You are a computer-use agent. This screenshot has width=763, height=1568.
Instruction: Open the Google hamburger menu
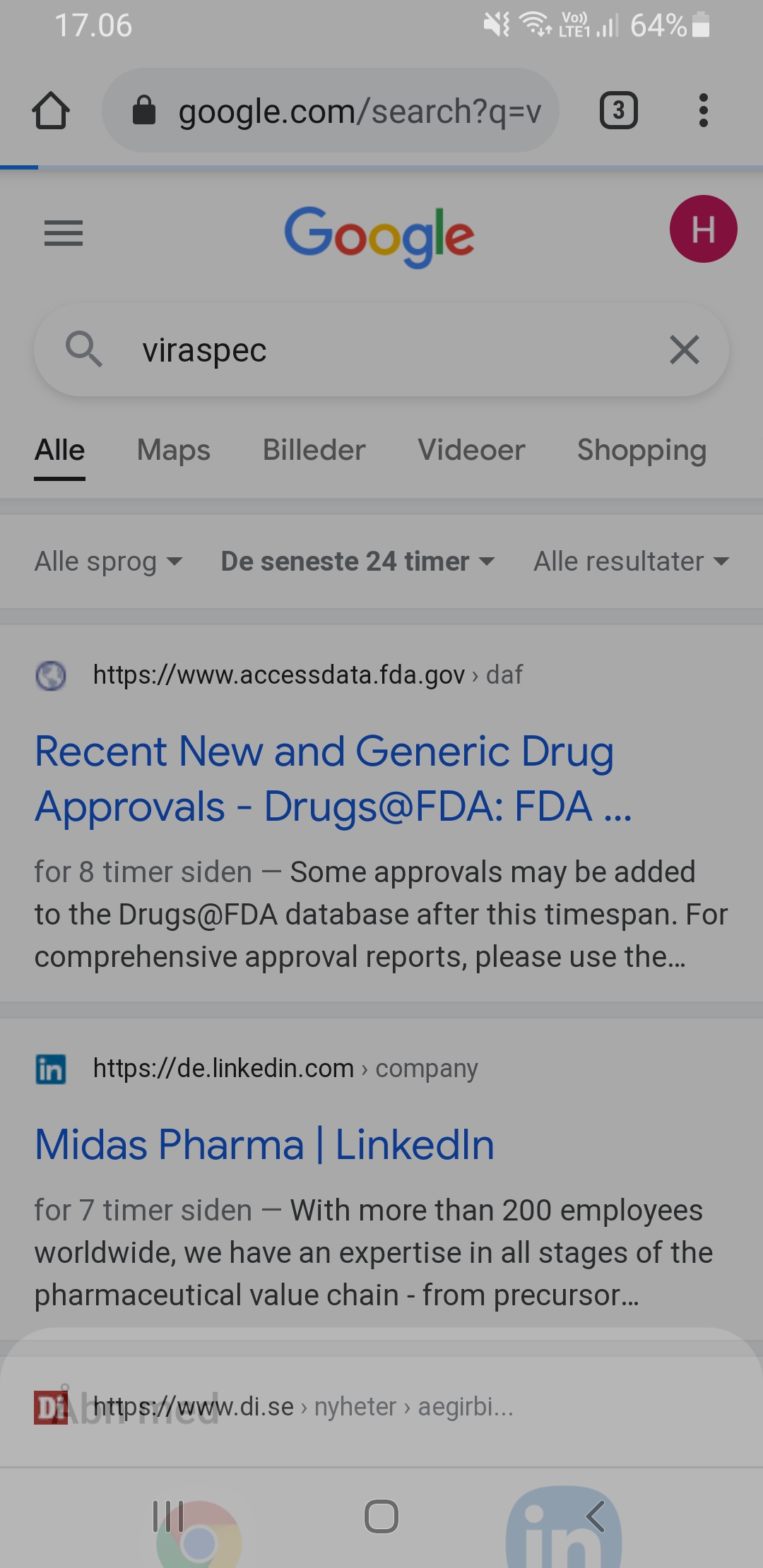point(64,233)
